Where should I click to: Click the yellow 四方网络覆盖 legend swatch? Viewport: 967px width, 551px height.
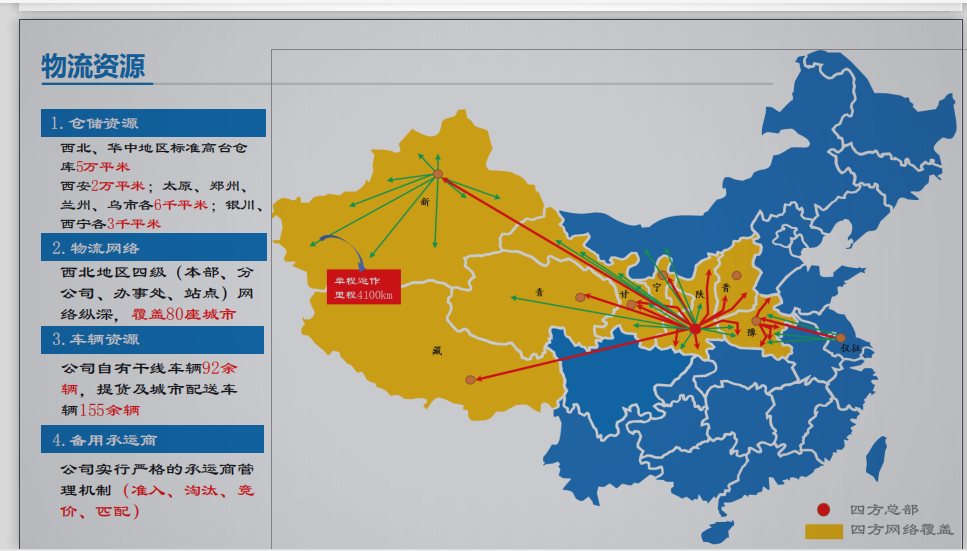click(x=823, y=530)
